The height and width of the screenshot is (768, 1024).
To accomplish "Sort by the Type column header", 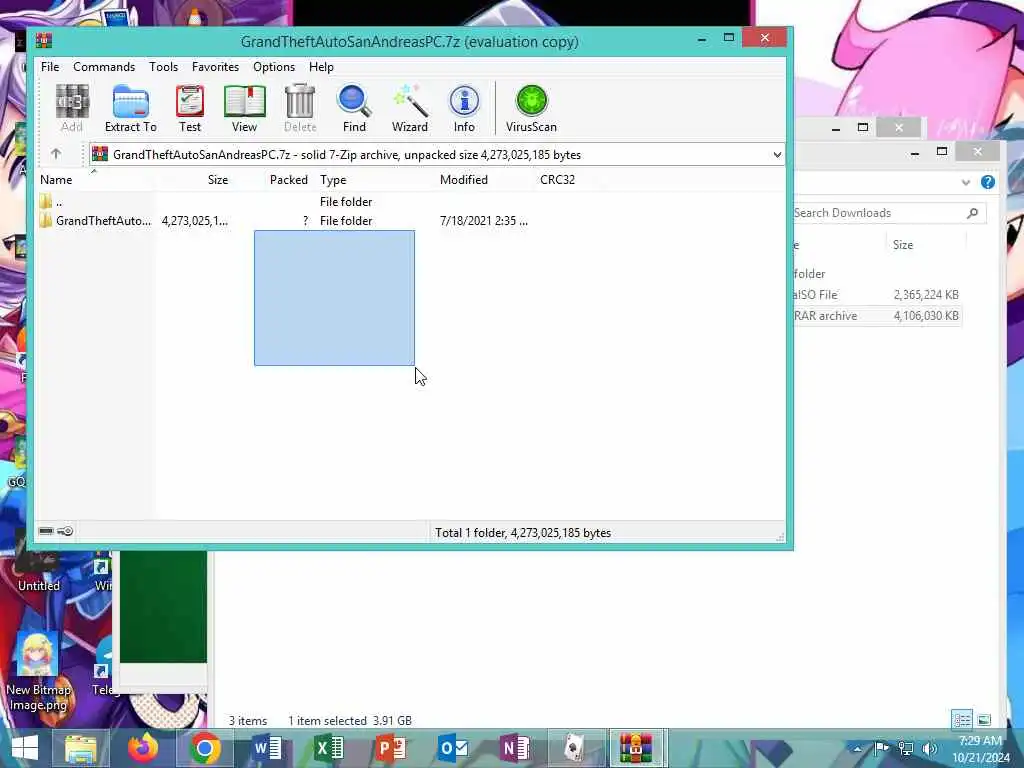I will coord(374,180).
